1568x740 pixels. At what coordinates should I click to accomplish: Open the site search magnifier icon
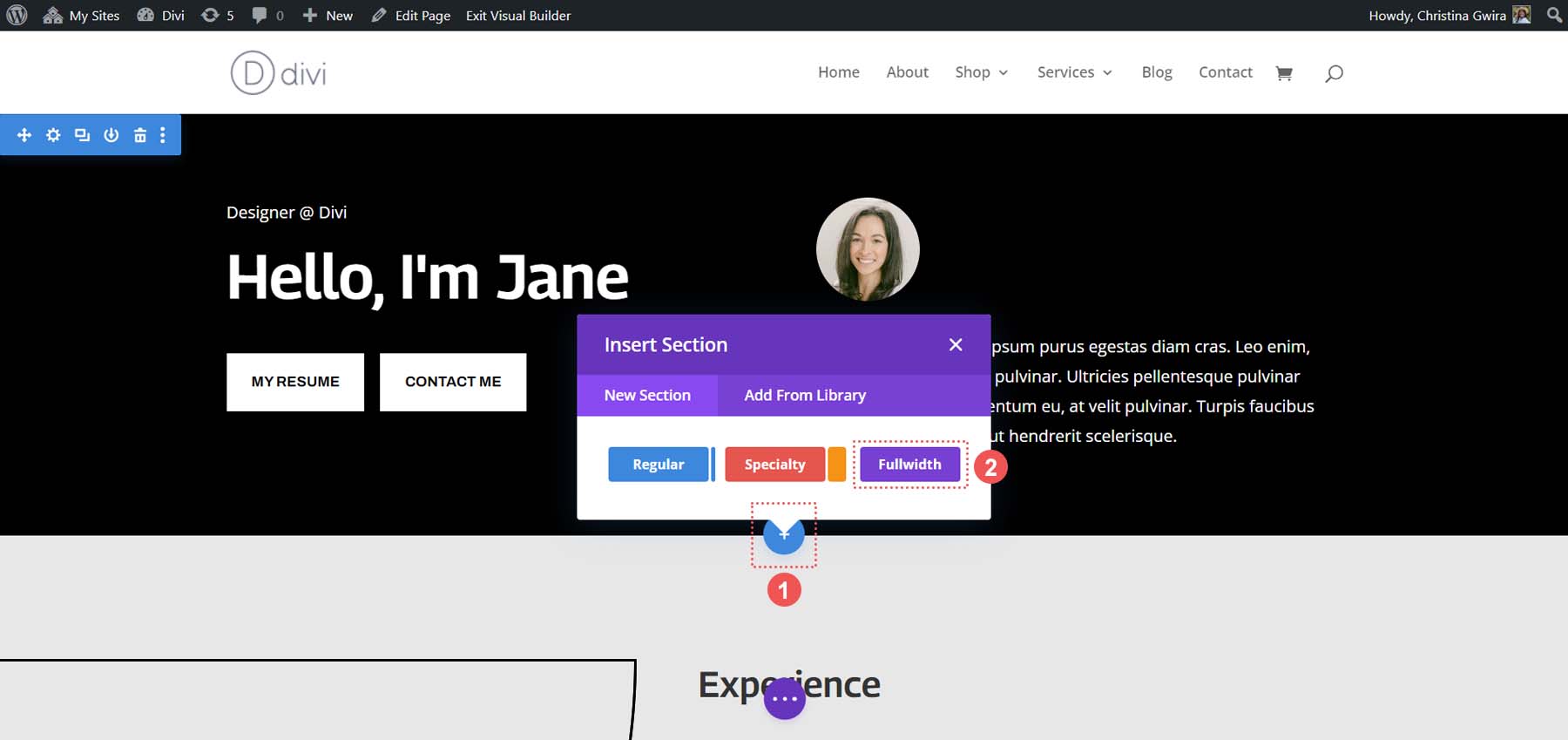[1334, 73]
